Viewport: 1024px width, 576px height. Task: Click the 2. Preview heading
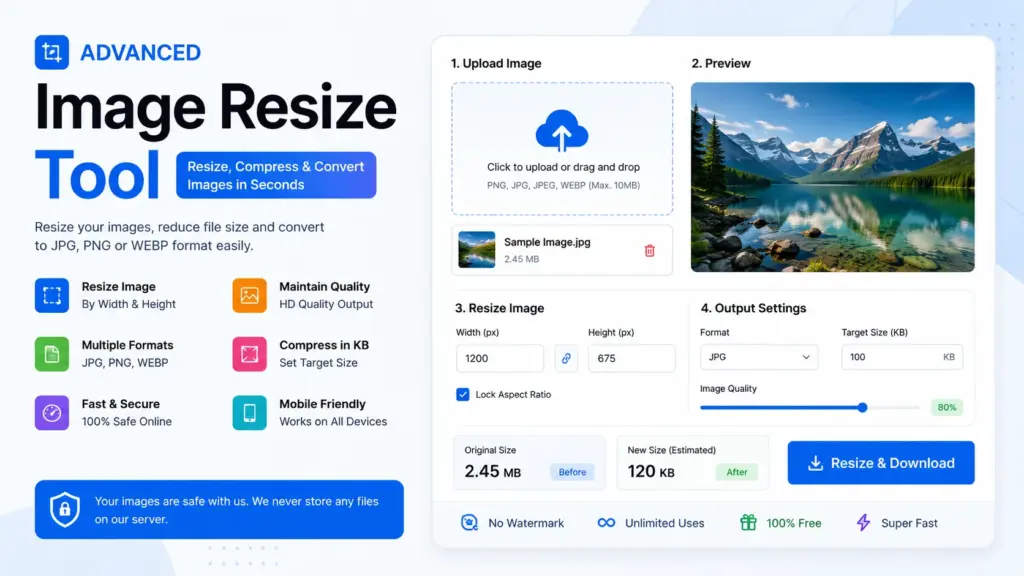pos(721,63)
